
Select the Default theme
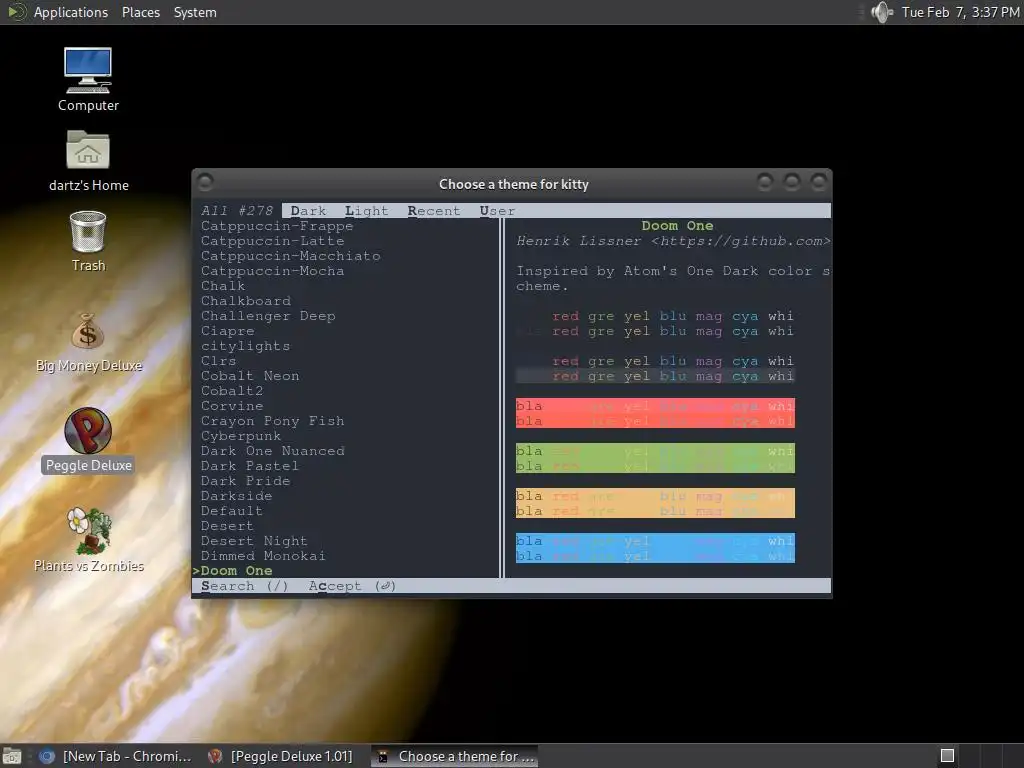tap(232, 511)
